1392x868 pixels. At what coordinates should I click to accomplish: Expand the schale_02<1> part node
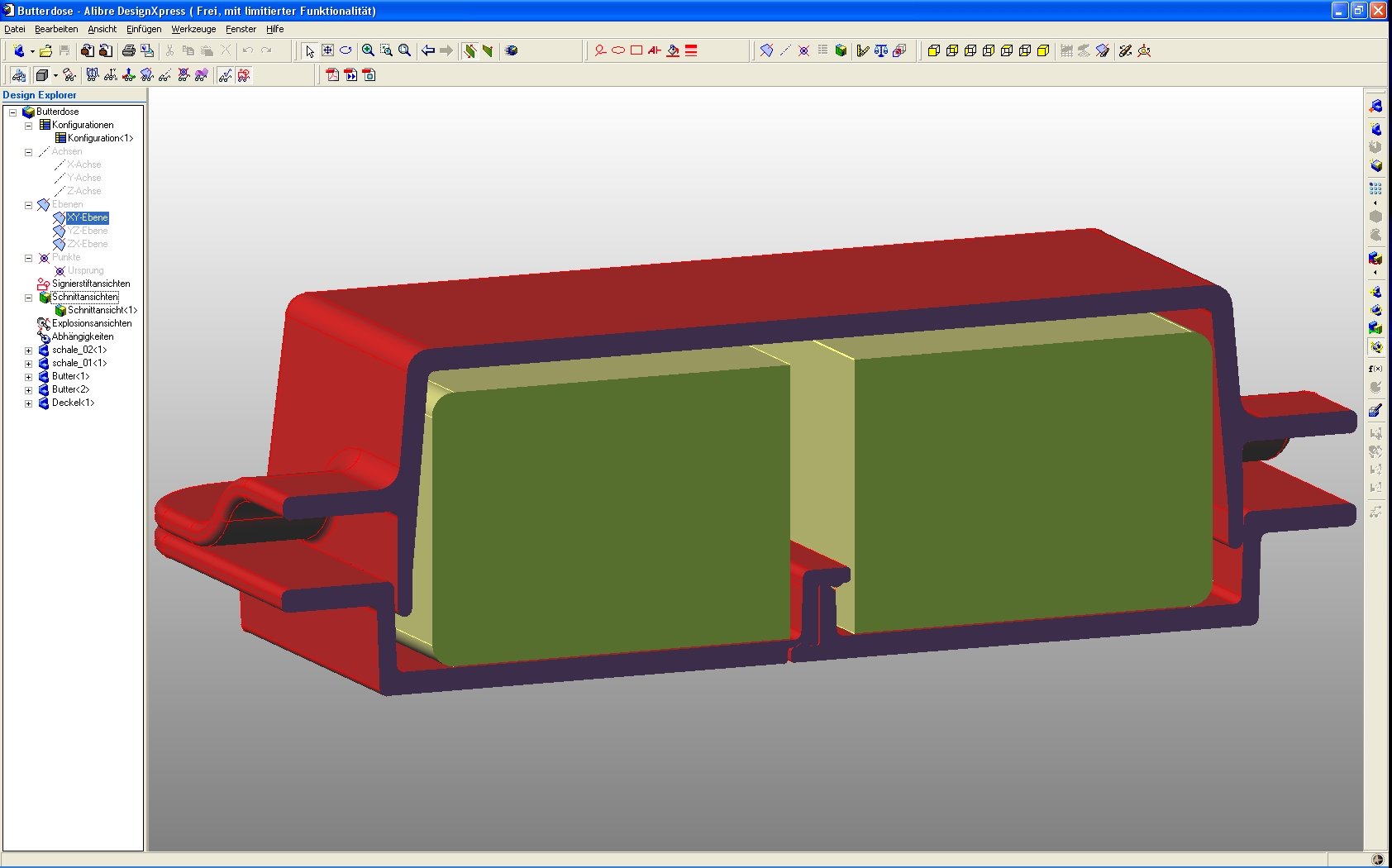[x=28, y=351]
